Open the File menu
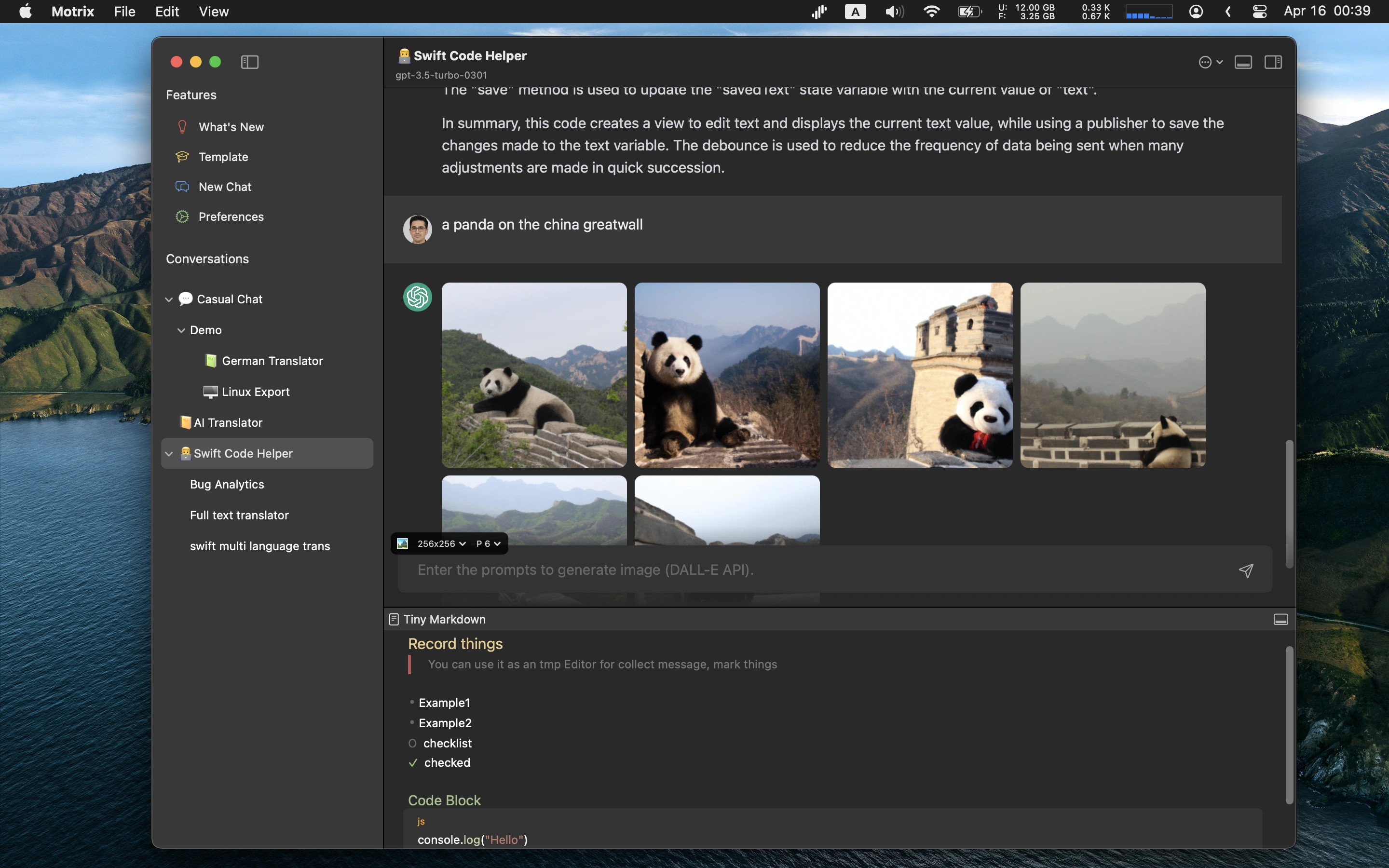Viewport: 1389px width, 868px height. [124, 12]
